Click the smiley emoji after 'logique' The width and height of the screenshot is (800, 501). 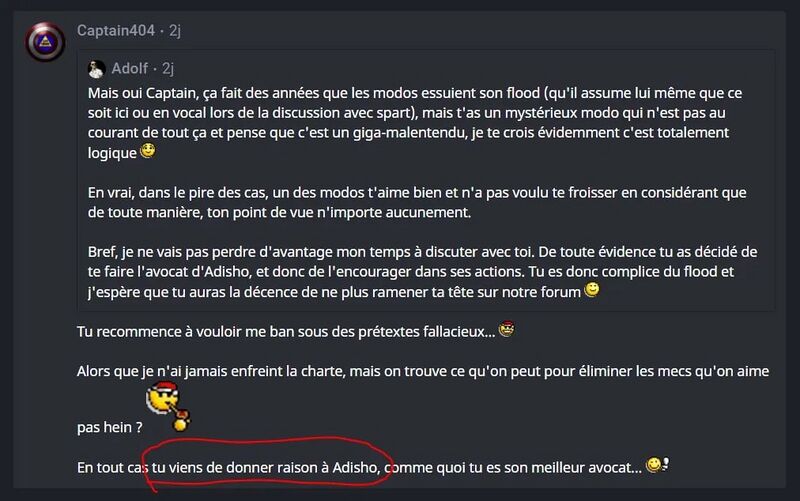tap(148, 151)
